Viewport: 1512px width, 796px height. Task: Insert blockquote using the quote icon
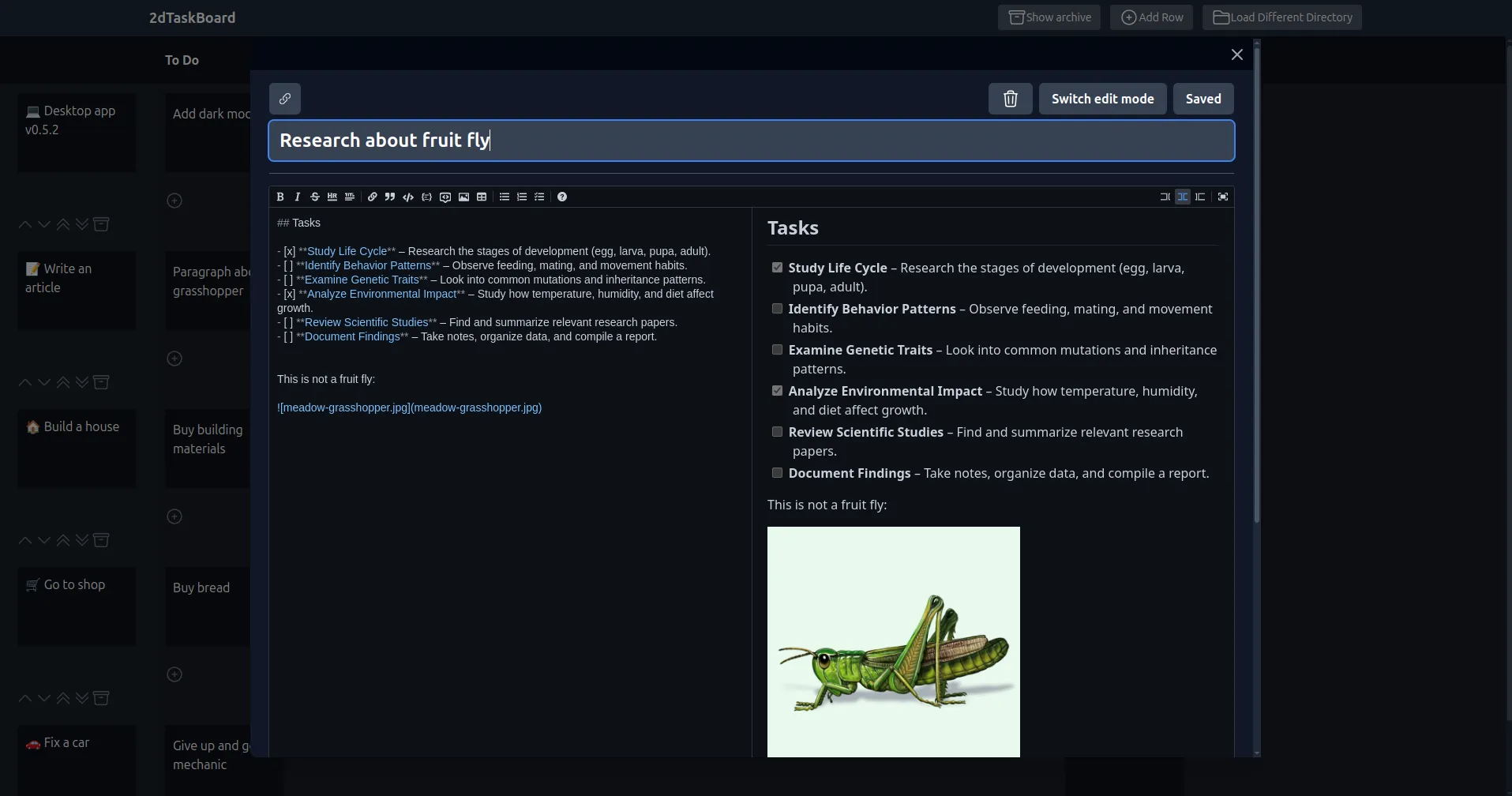click(x=390, y=197)
